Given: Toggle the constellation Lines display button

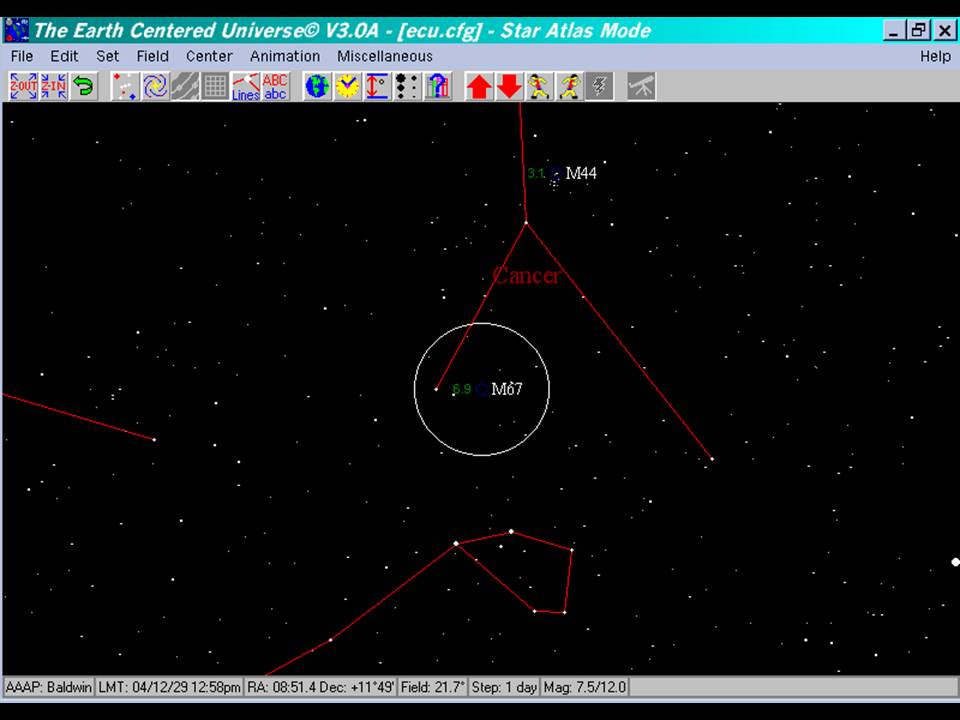Looking at the screenshot, I should coord(245,86).
